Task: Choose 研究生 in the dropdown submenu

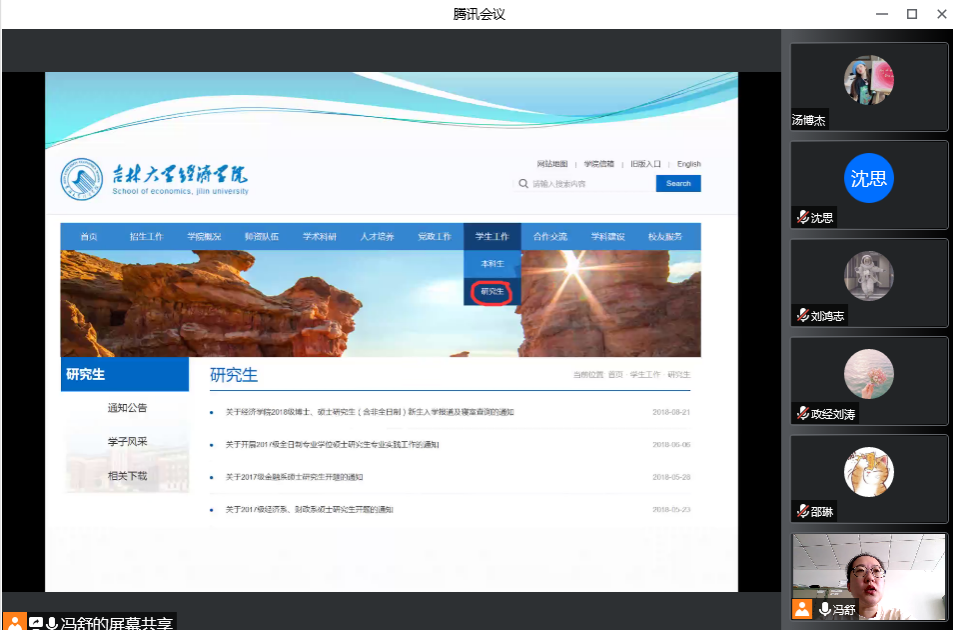Action: tap(492, 292)
